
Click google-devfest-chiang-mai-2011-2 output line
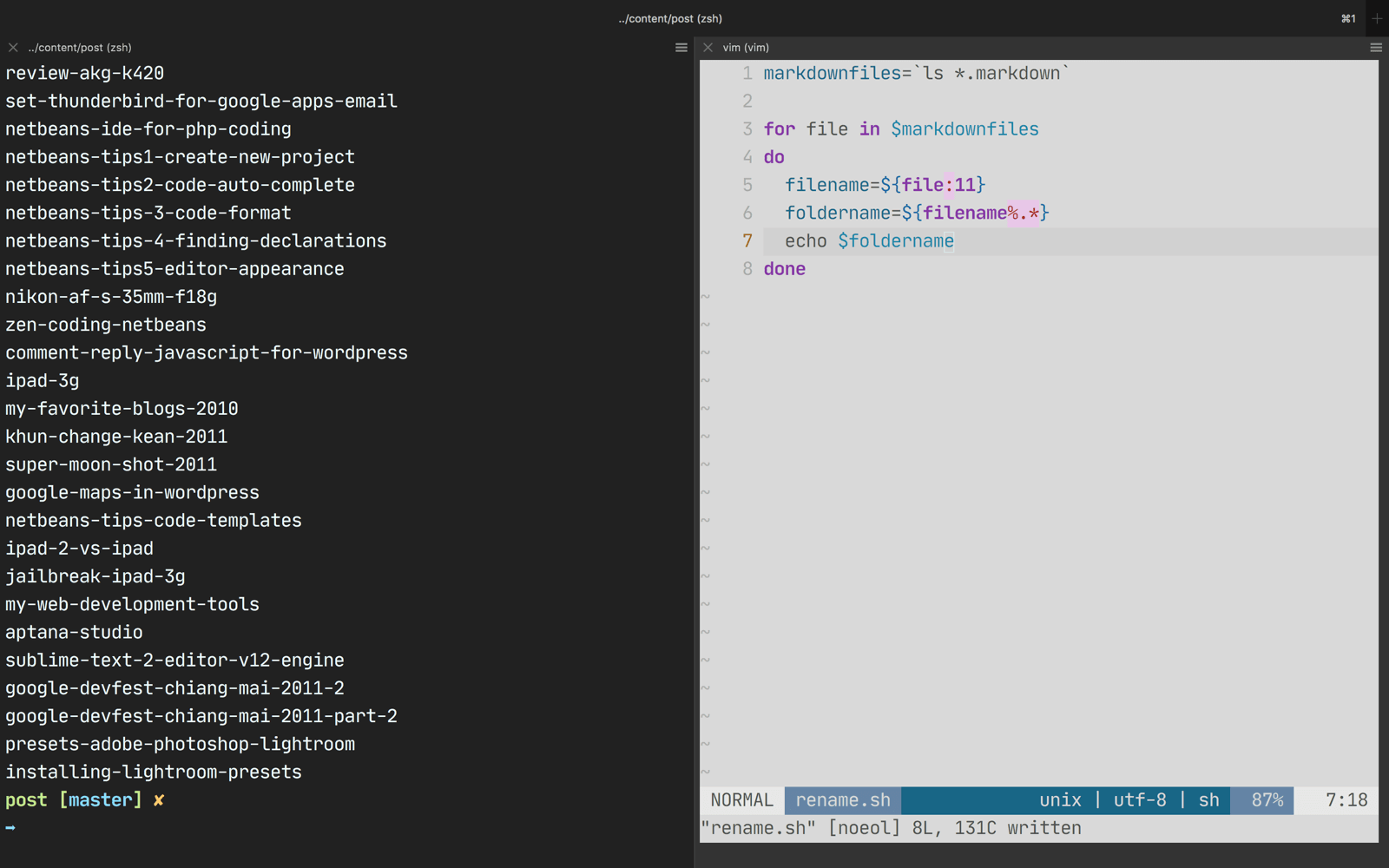174,688
